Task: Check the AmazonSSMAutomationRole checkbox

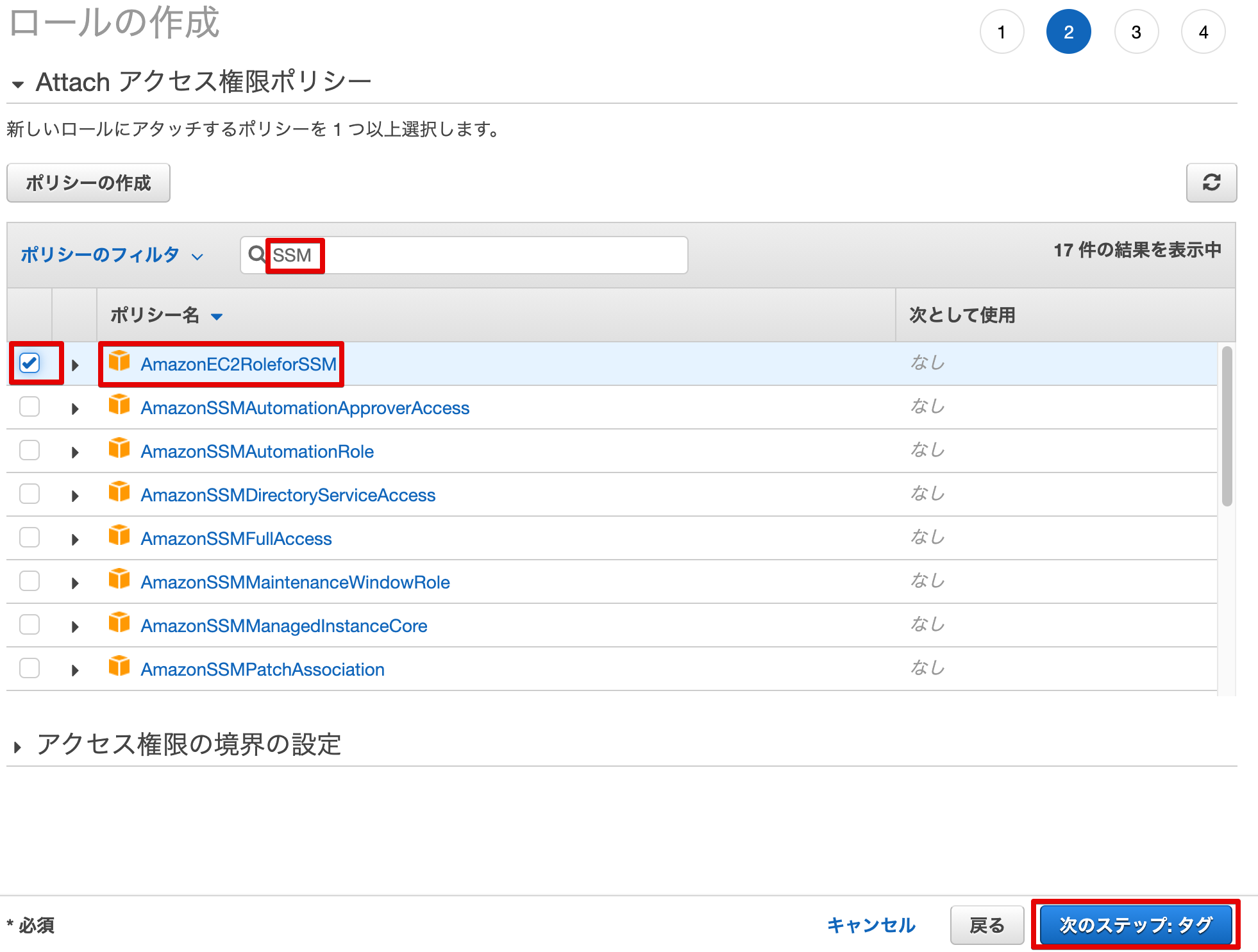Action: (x=29, y=450)
